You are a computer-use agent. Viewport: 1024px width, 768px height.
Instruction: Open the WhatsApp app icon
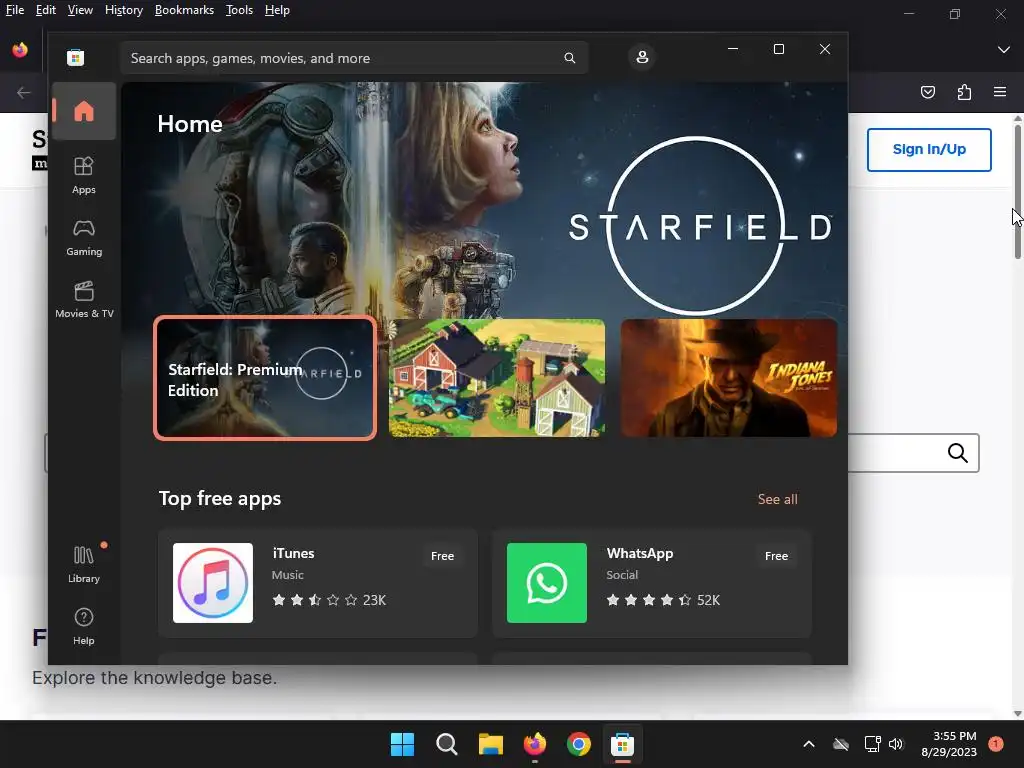pos(547,583)
